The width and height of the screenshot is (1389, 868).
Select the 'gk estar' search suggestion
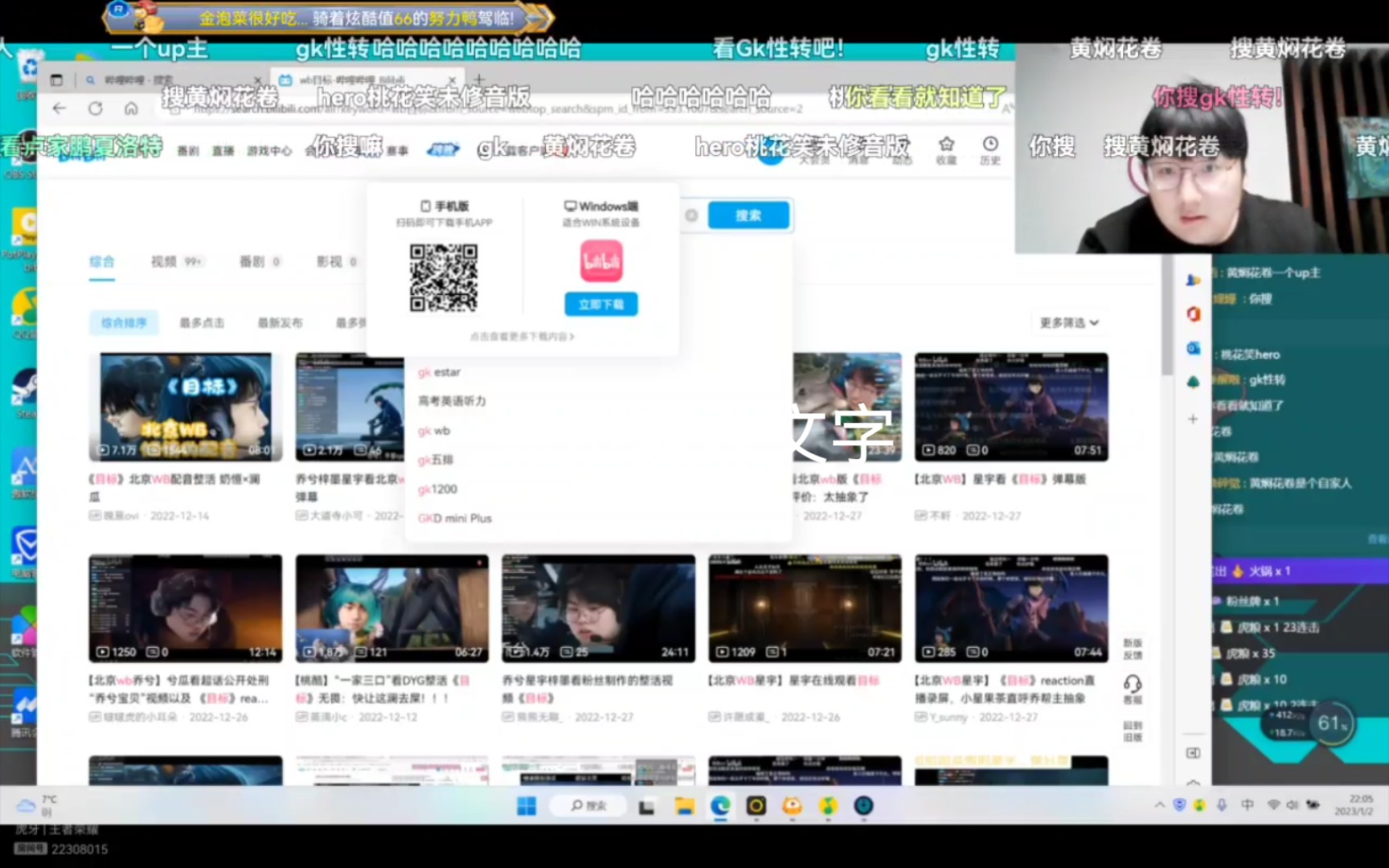(x=439, y=372)
